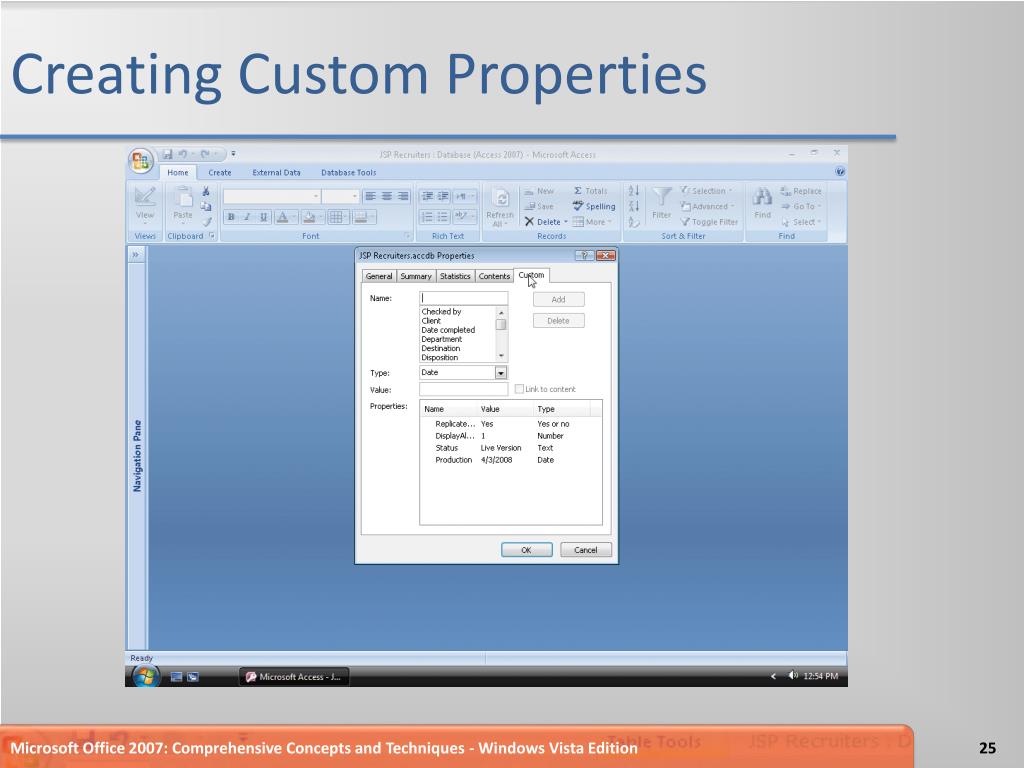Click the Microsoft Access Help icon
1024x768 pixels.
(x=840, y=172)
